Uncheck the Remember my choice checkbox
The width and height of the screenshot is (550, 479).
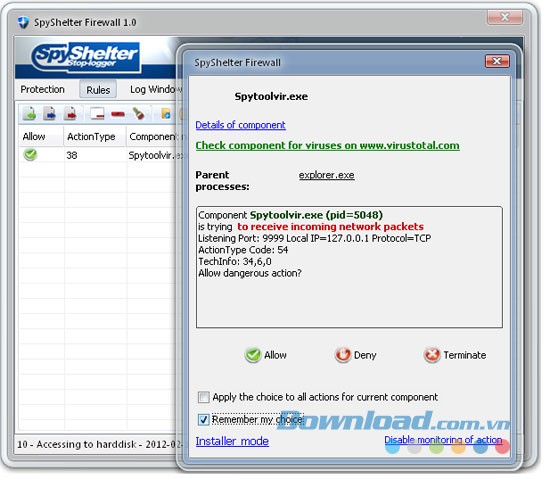(x=203, y=419)
